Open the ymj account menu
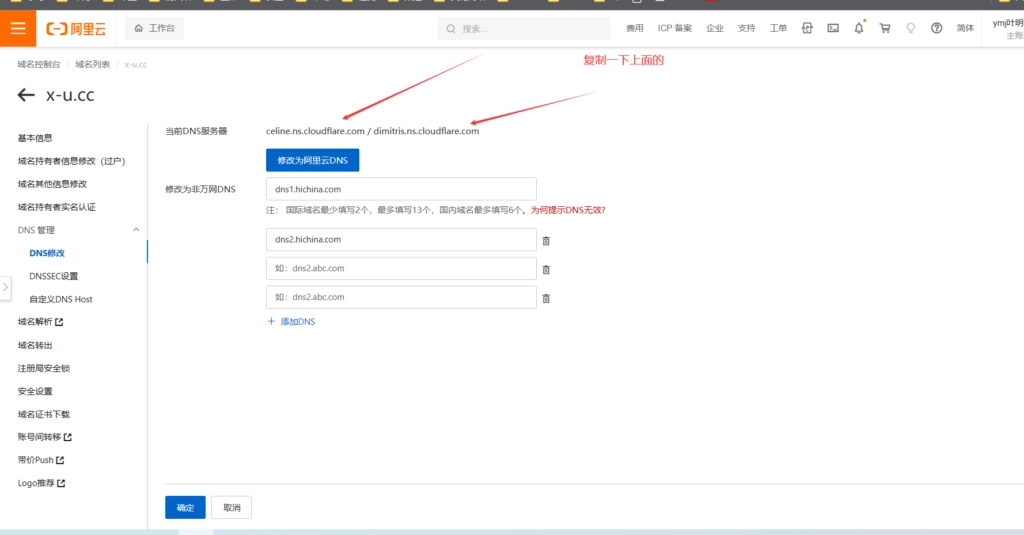The height and width of the screenshot is (535, 1024). (1008, 28)
